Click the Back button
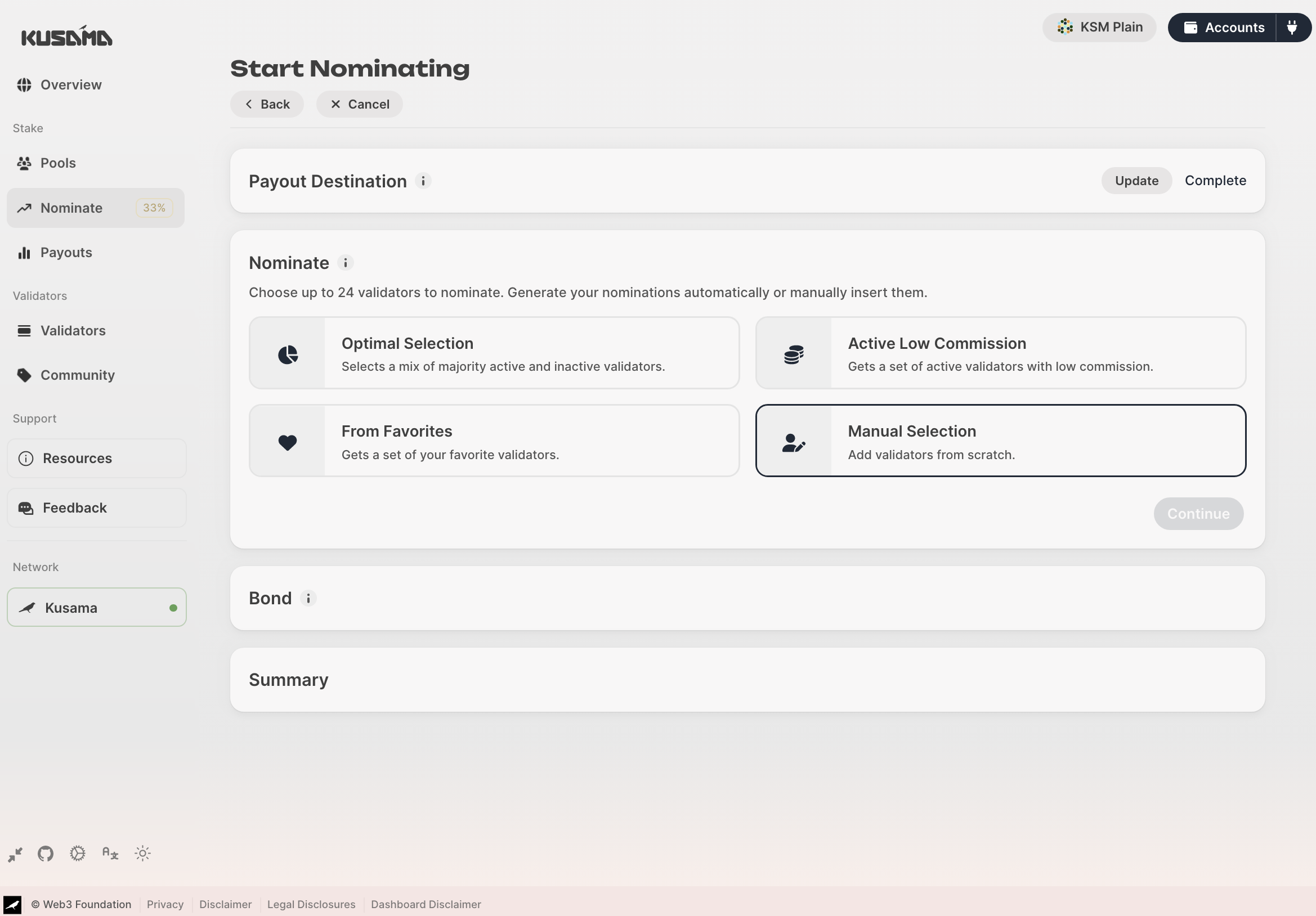This screenshot has height=916, width=1316. [x=267, y=104]
